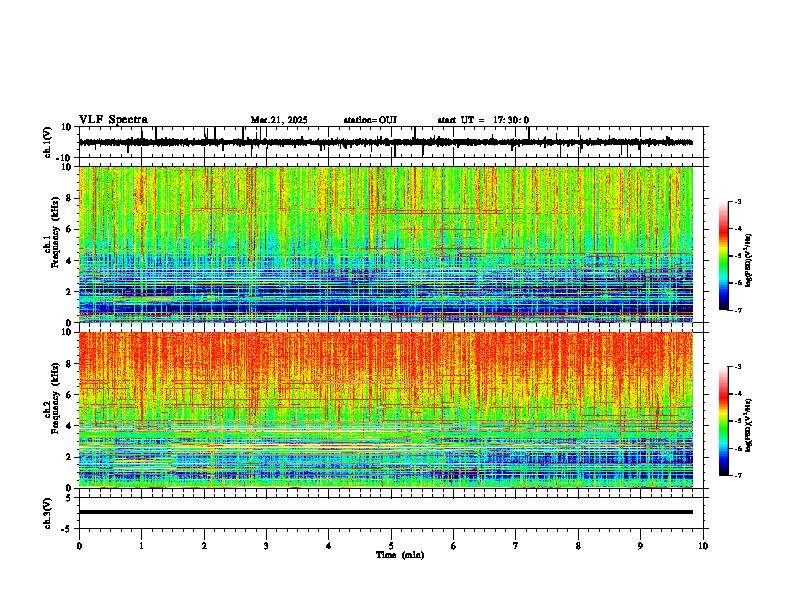The height and width of the screenshot is (612, 792).
Task: Click the time axis tick label "0"
Action: 79,546
